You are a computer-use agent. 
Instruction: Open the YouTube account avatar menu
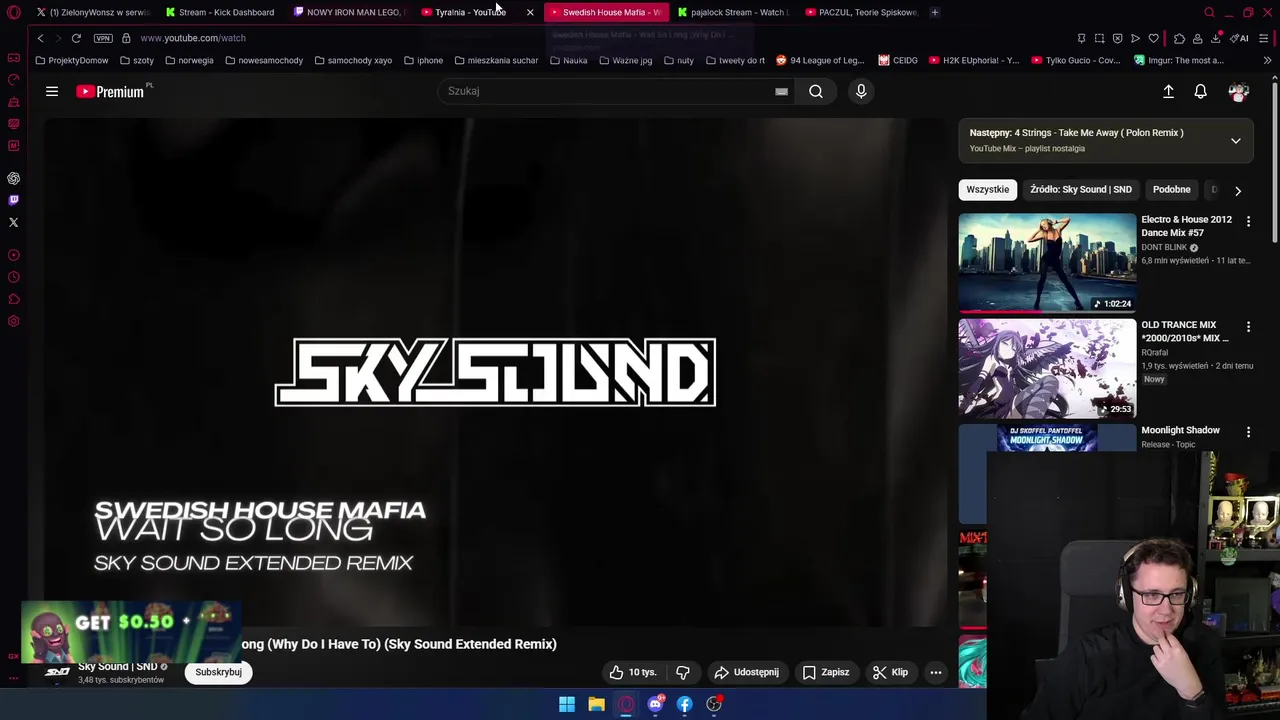coord(1238,91)
